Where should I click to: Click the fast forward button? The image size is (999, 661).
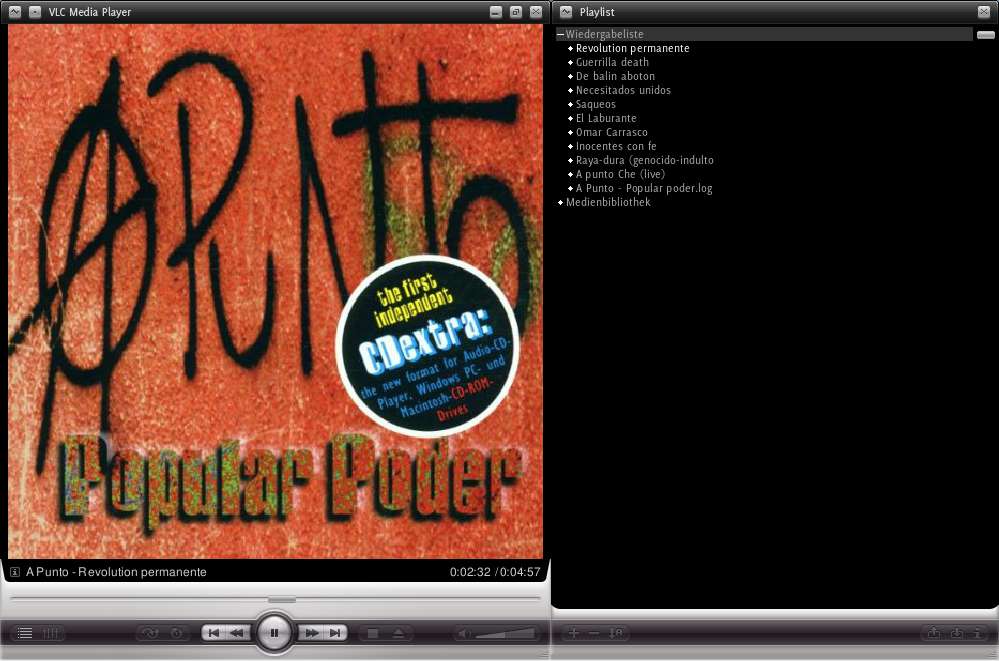pos(311,633)
